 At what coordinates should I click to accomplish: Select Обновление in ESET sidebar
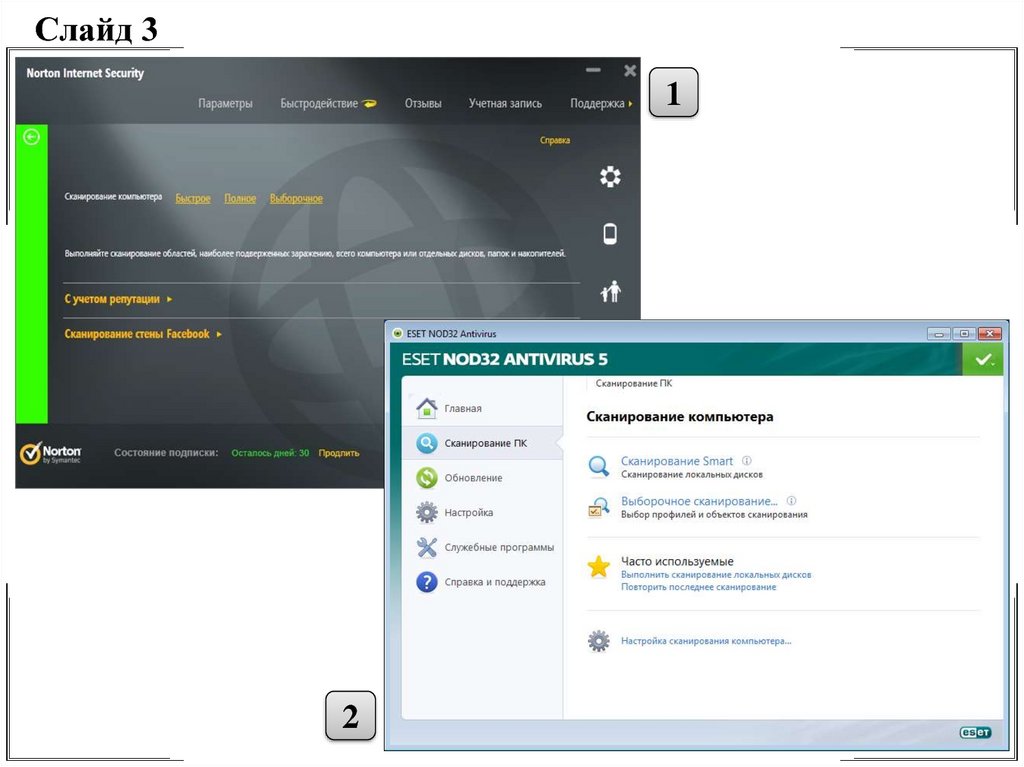click(473, 478)
